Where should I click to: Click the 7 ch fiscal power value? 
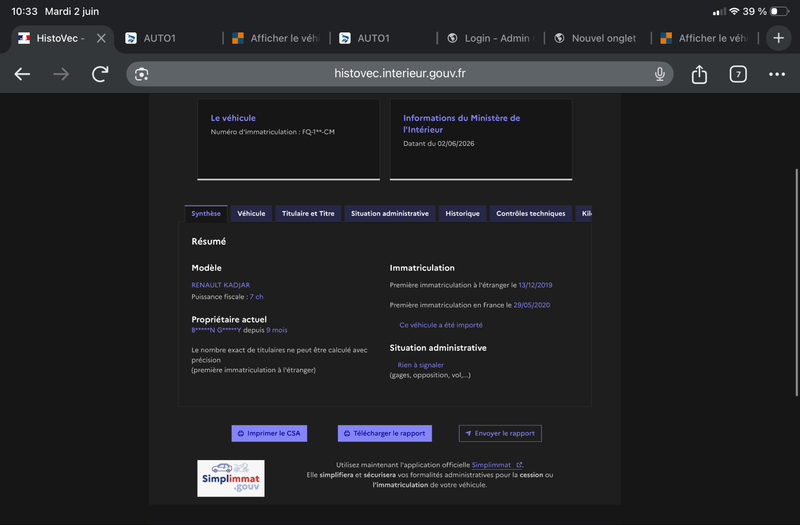(x=257, y=296)
